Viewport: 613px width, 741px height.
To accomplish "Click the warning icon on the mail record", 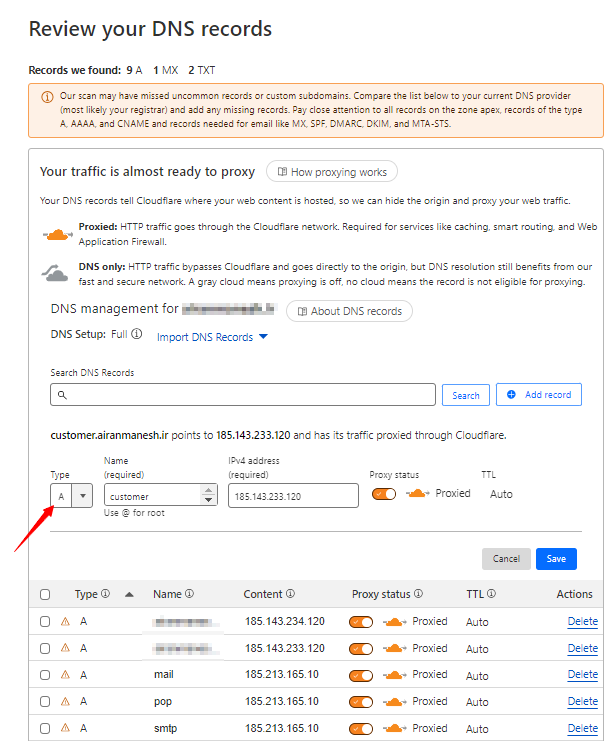I will [66, 675].
